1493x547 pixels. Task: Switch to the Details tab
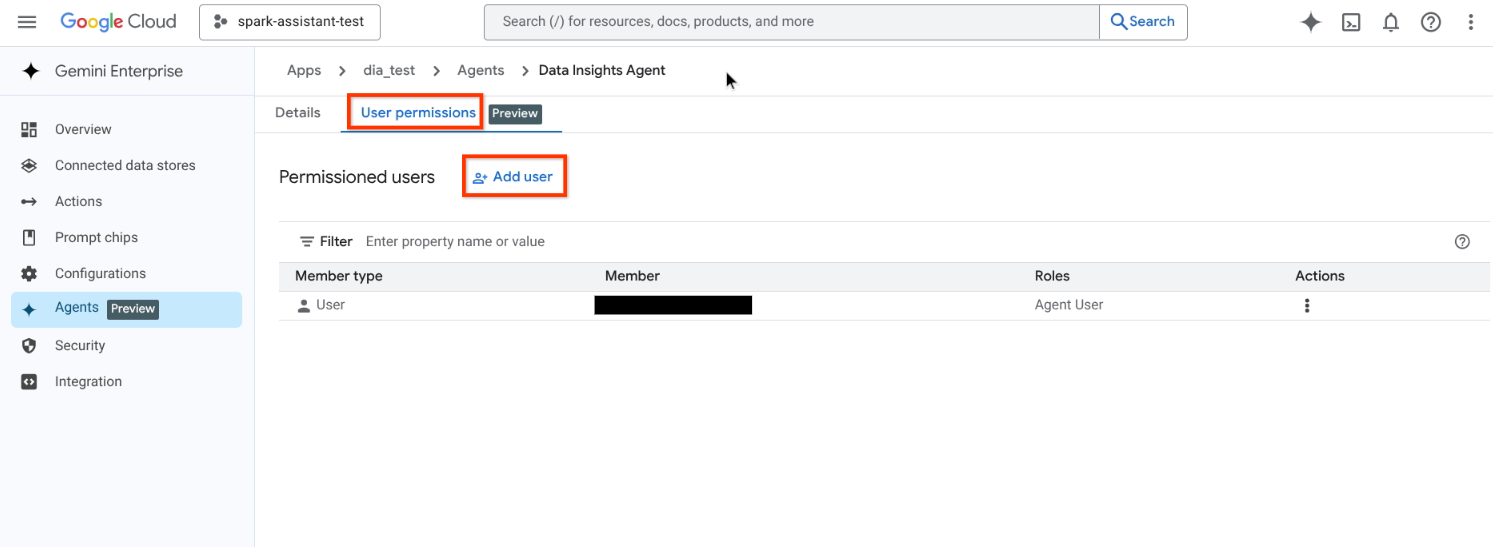(297, 113)
